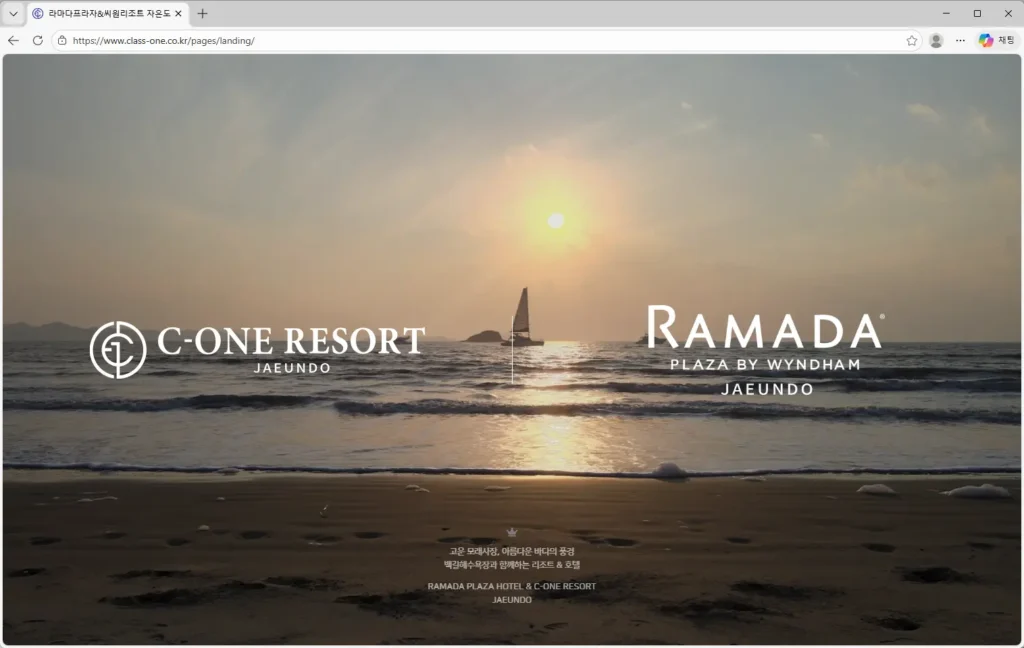Go back to the previous page
This screenshot has width=1024, height=648.
pos(13,40)
